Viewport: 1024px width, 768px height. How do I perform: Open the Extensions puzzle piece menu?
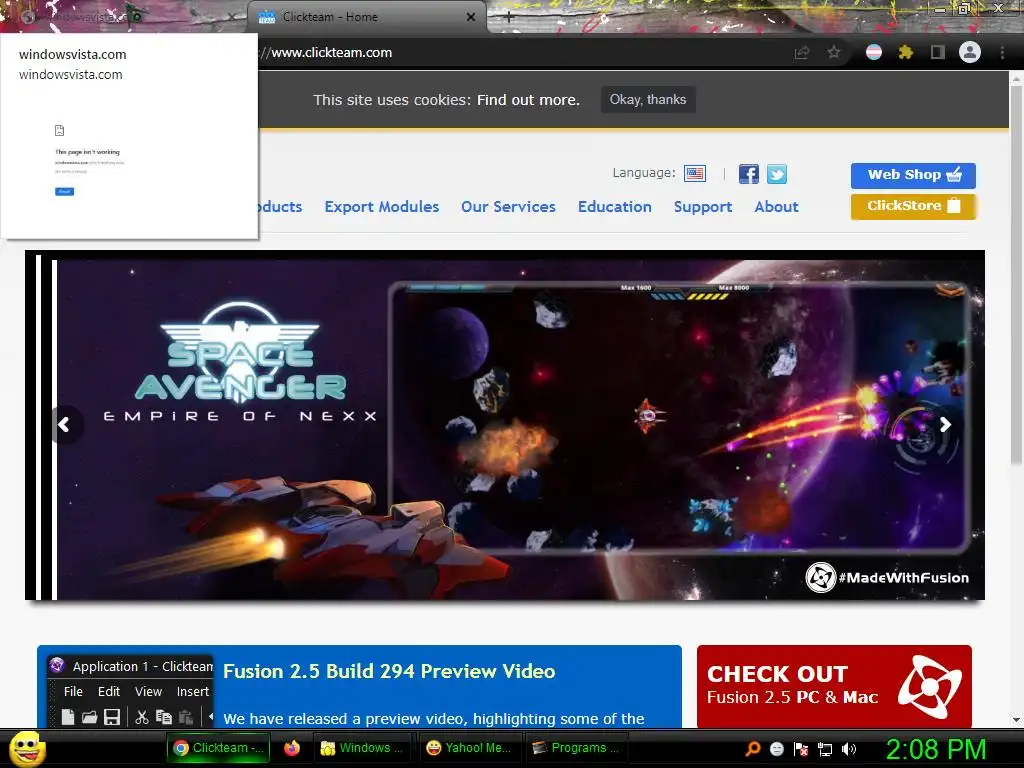(x=905, y=52)
